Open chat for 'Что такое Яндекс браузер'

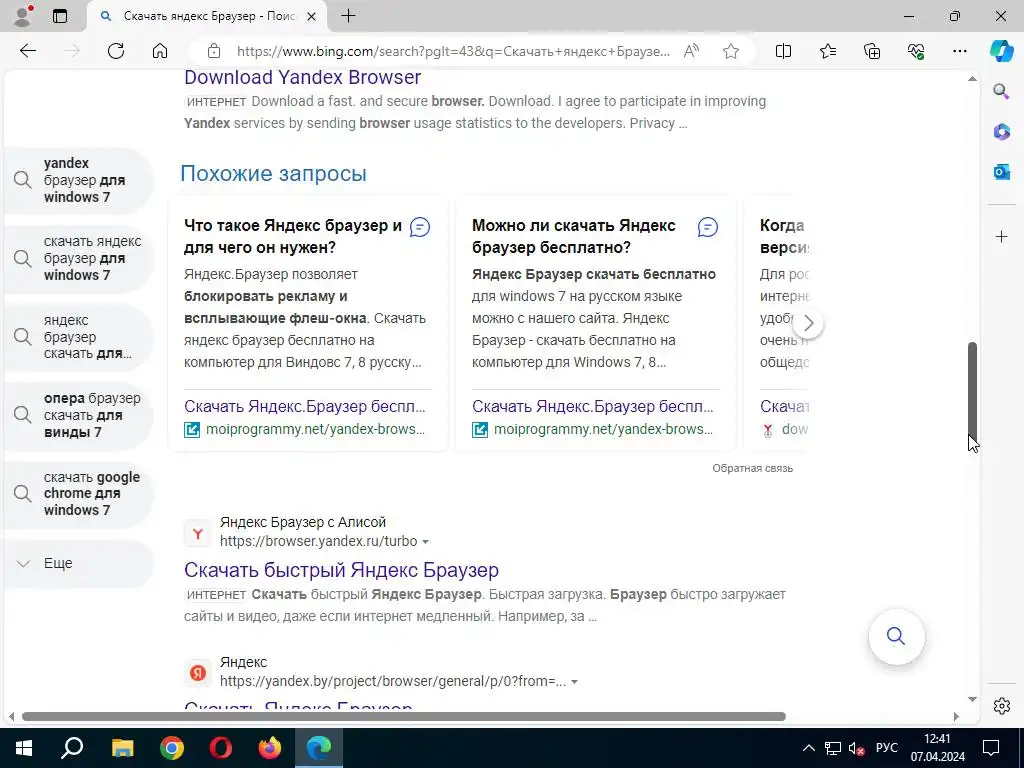(420, 227)
